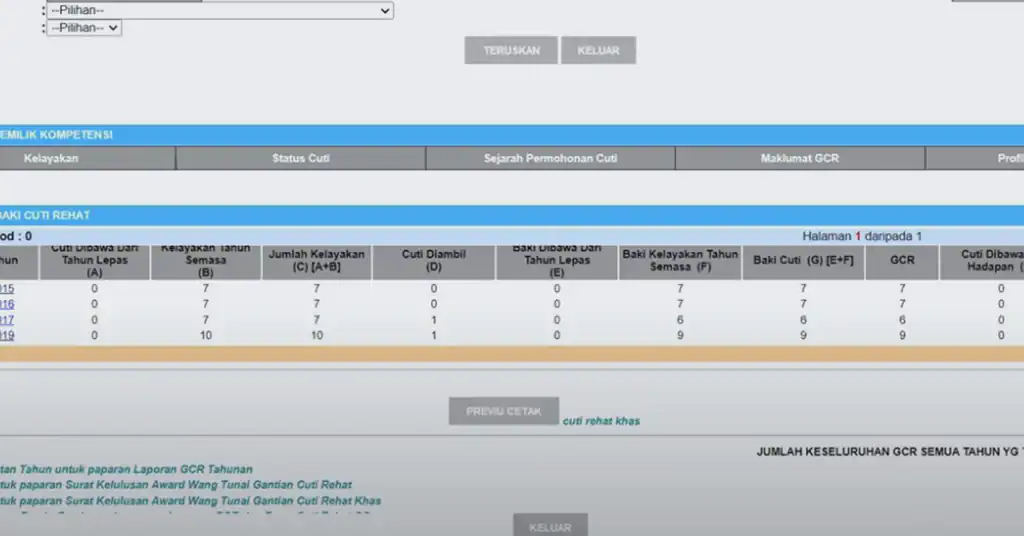Click the Baki Cuti (G) [E+F] header

coord(803,260)
